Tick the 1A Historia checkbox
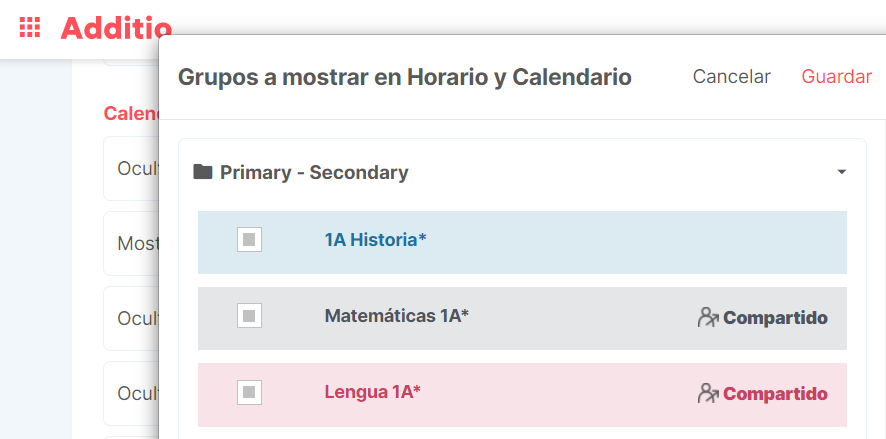The height and width of the screenshot is (439, 886). tap(249, 240)
